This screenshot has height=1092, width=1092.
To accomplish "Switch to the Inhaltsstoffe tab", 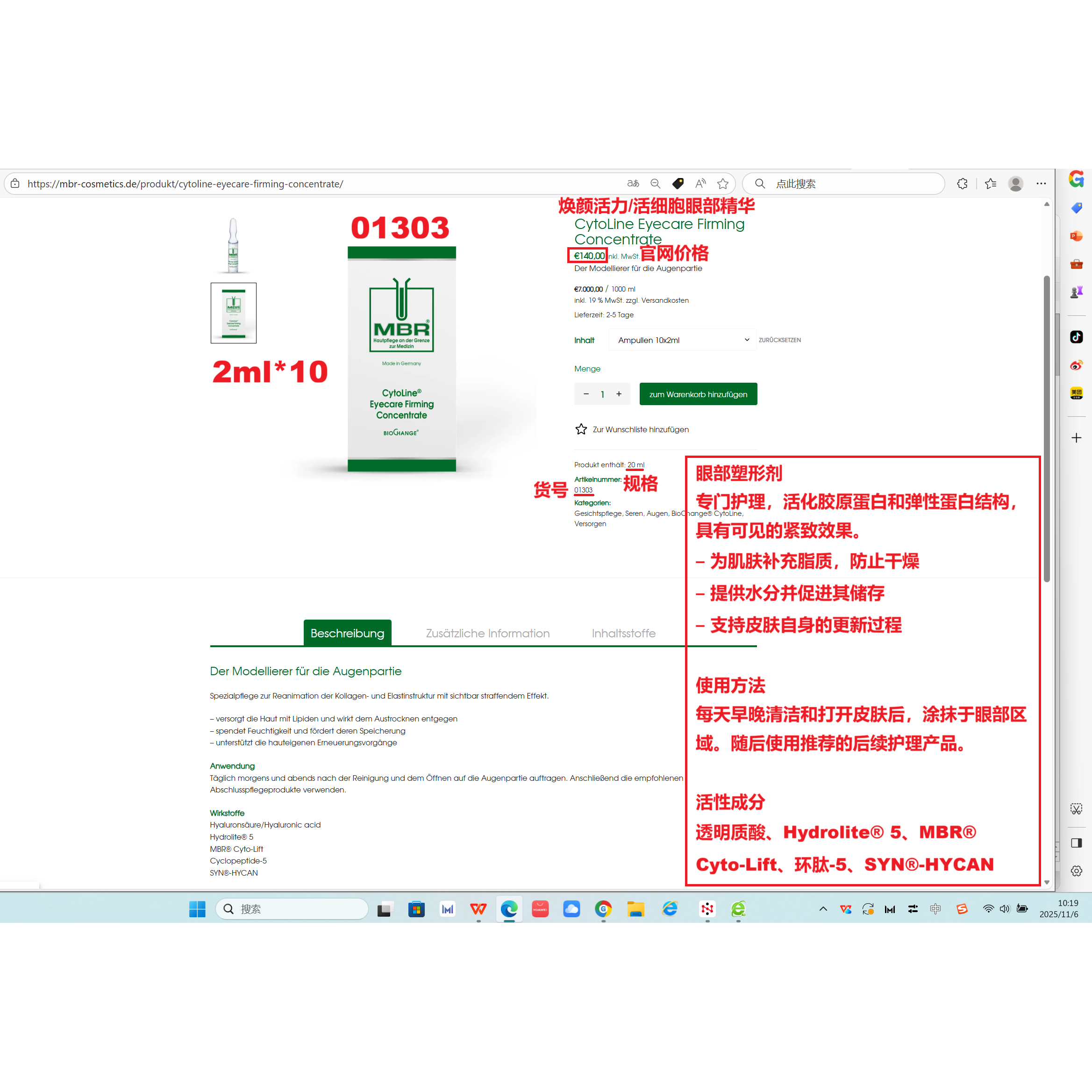I will (x=623, y=633).
